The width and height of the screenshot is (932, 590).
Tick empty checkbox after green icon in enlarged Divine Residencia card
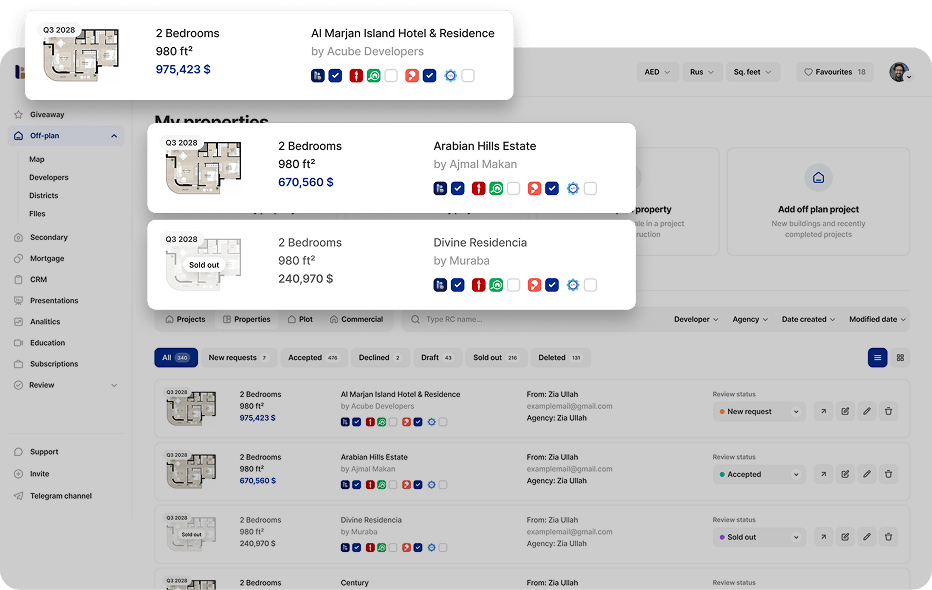(x=514, y=285)
